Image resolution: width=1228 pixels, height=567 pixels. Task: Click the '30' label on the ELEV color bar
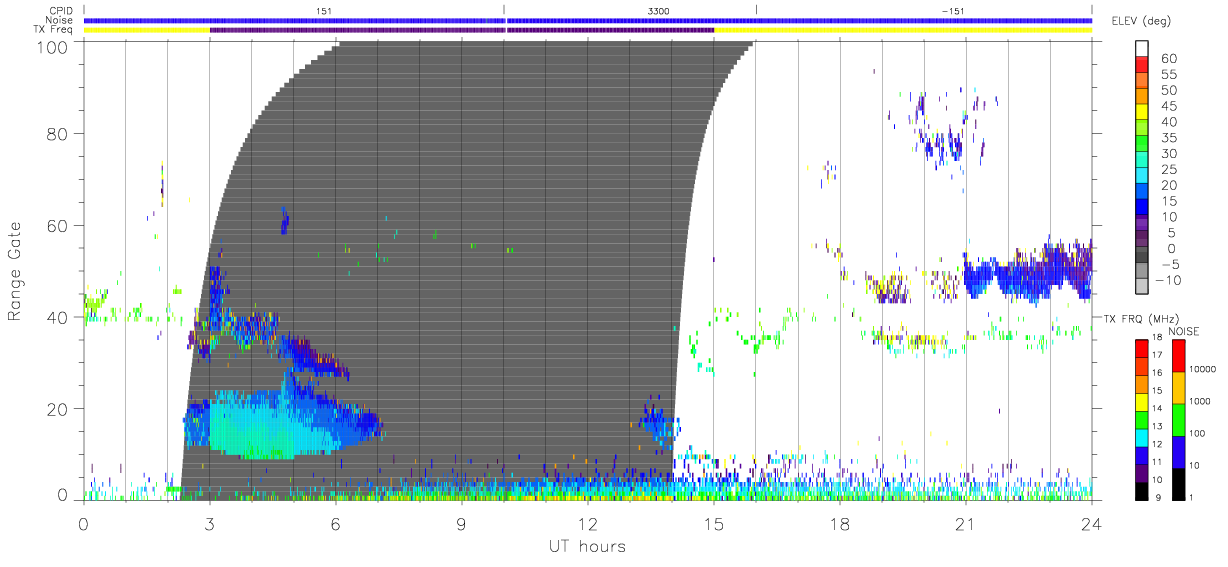pos(1170,153)
